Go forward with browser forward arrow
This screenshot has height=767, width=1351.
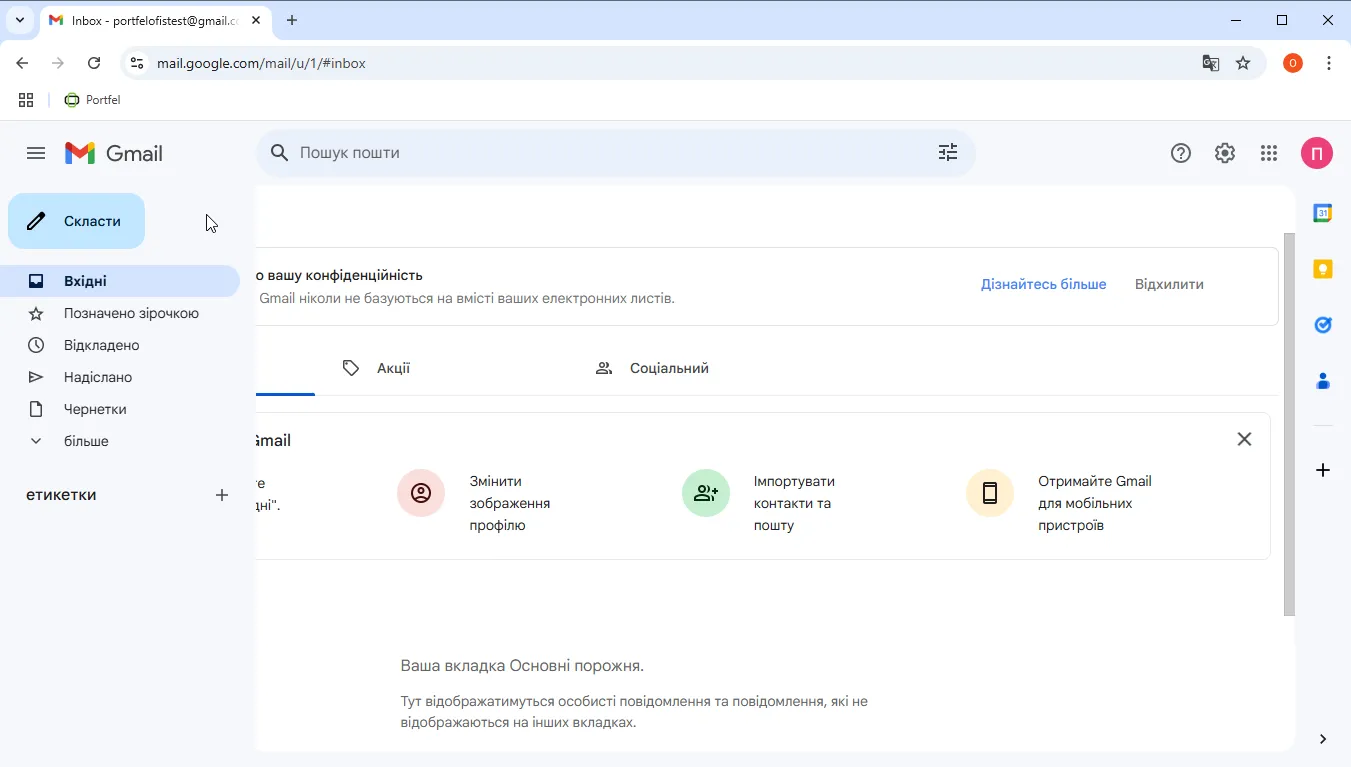(x=58, y=63)
